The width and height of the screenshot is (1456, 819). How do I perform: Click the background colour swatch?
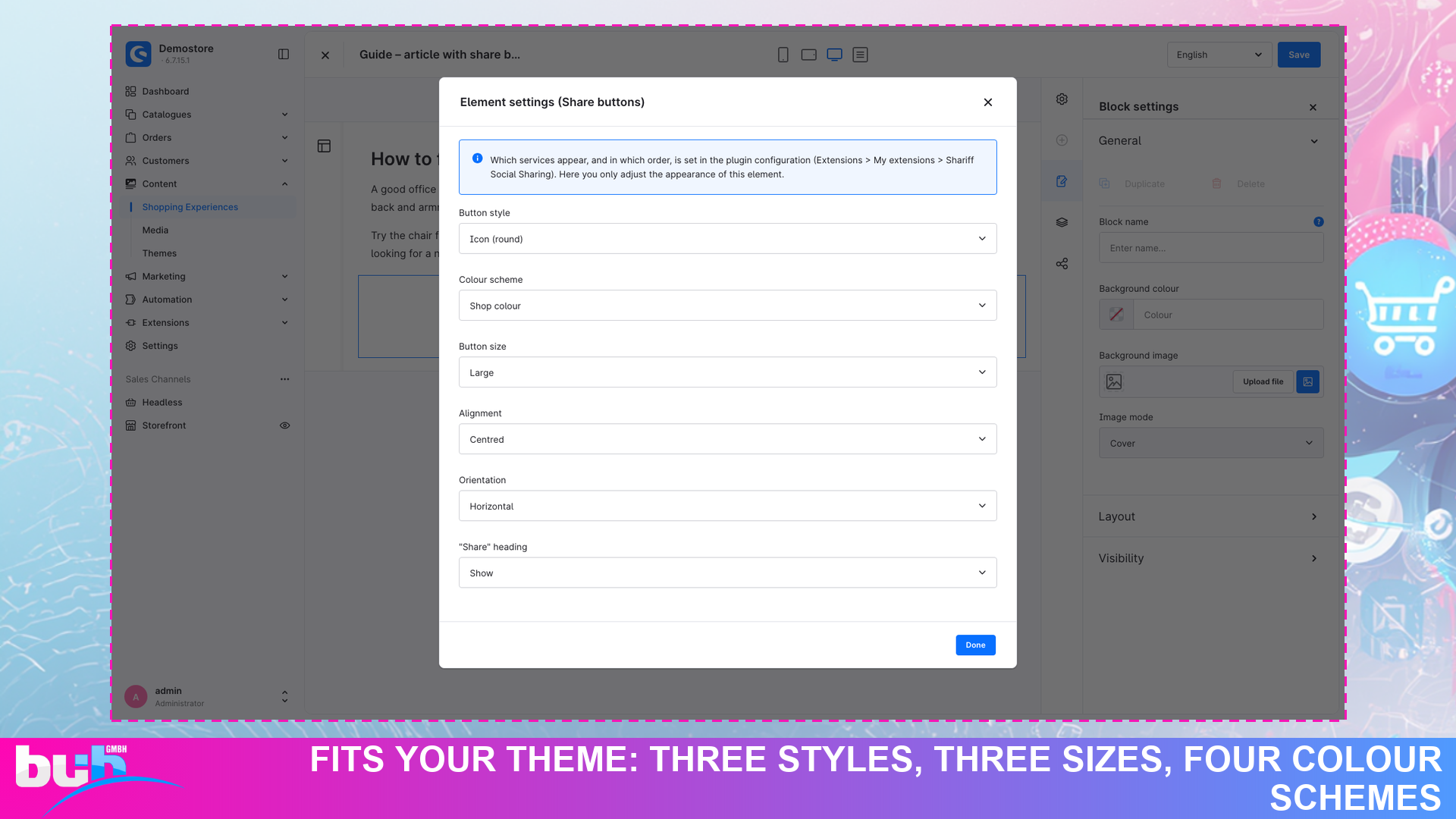click(1116, 315)
